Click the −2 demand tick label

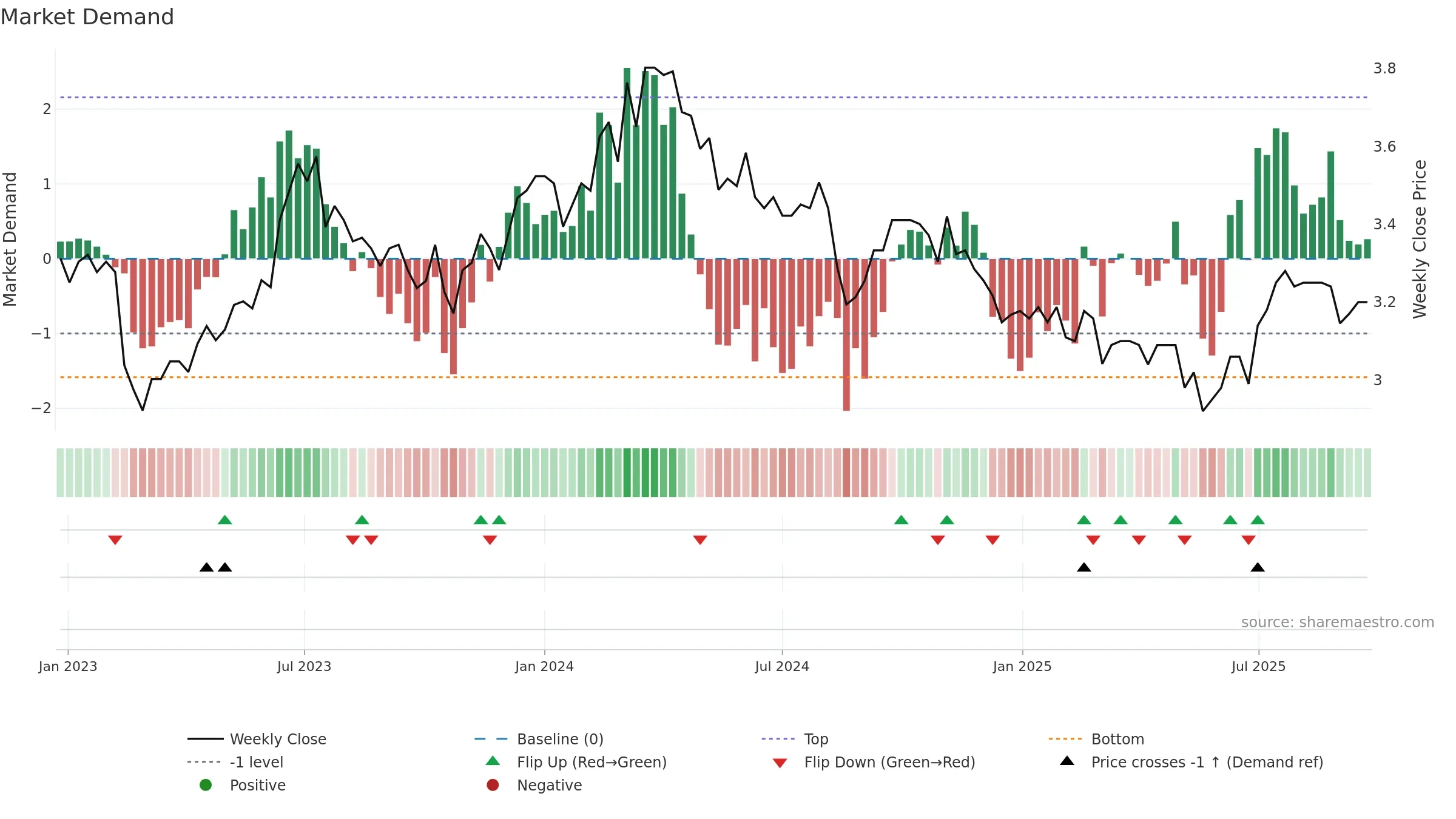click(41, 408)
